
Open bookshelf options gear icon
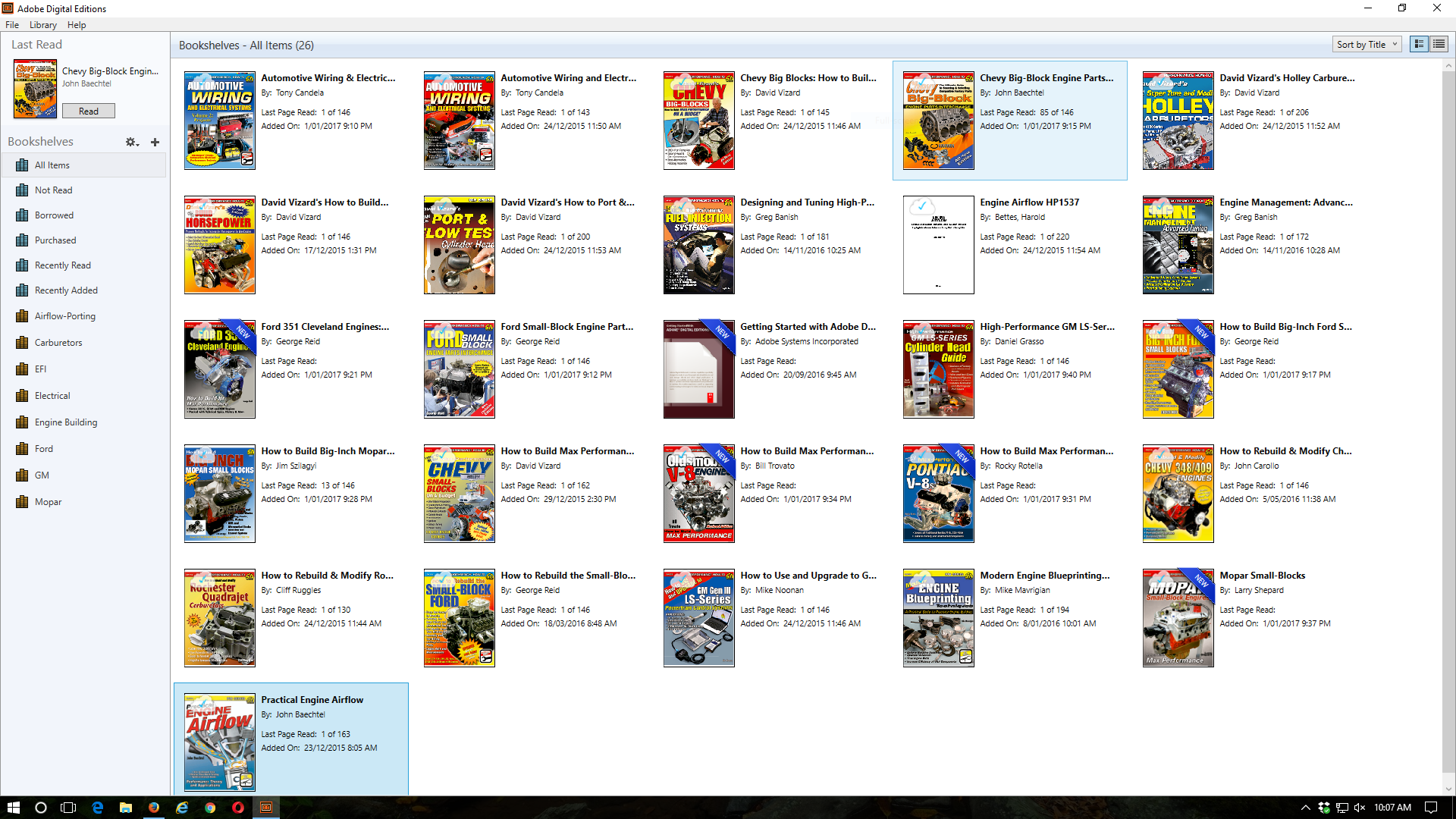[131, 142]
